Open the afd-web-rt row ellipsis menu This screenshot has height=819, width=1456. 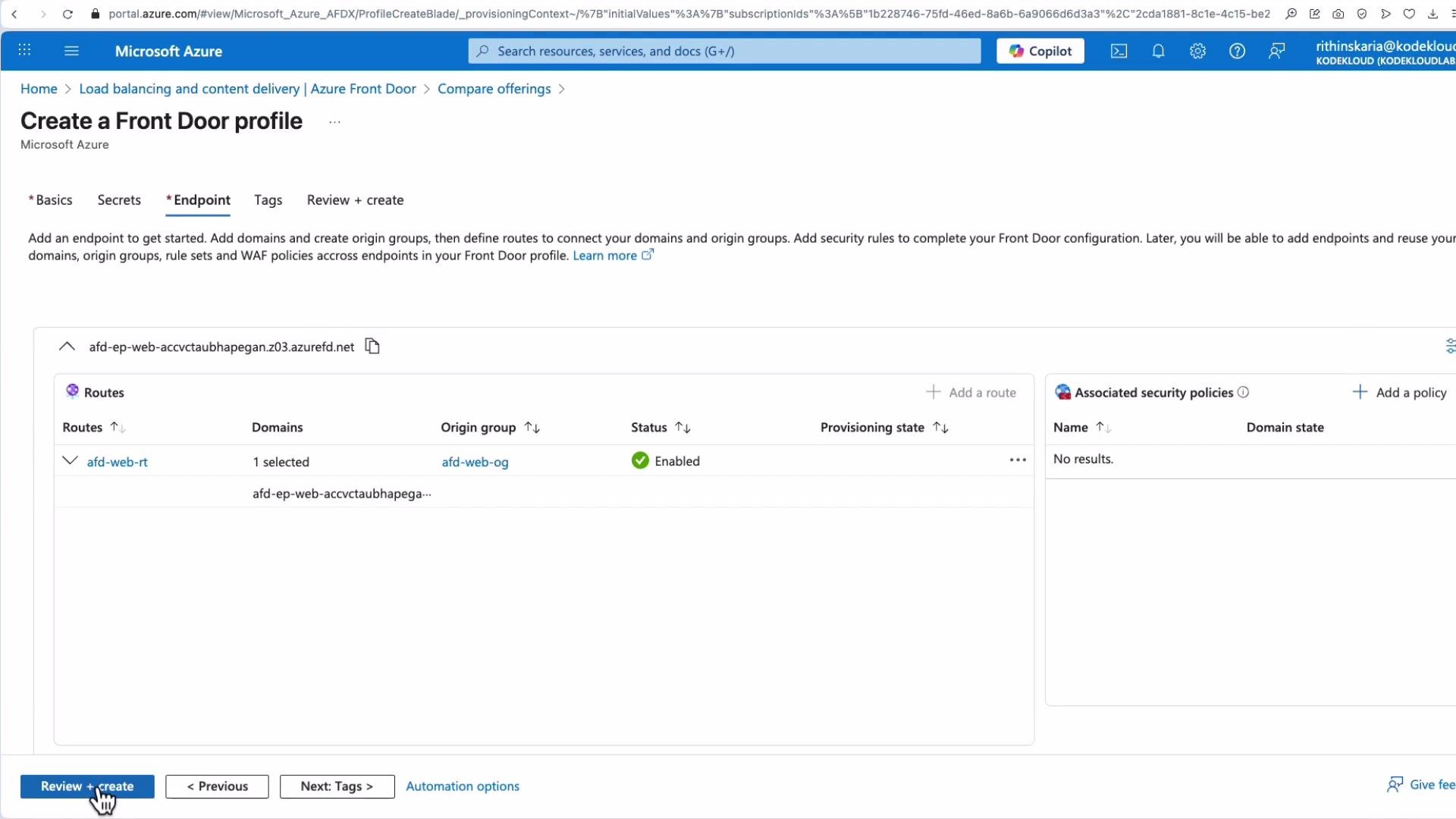pyautogui.click(x=1018, y=460)
